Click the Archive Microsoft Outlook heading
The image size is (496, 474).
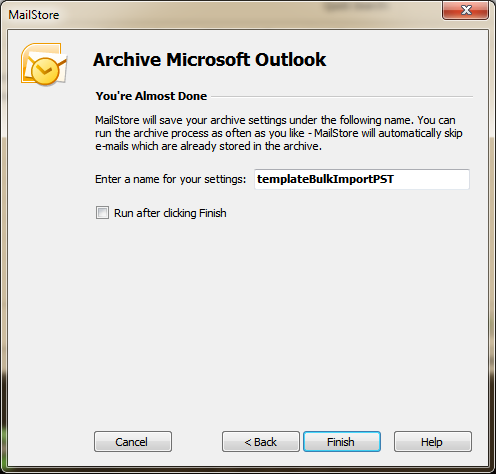210,60
